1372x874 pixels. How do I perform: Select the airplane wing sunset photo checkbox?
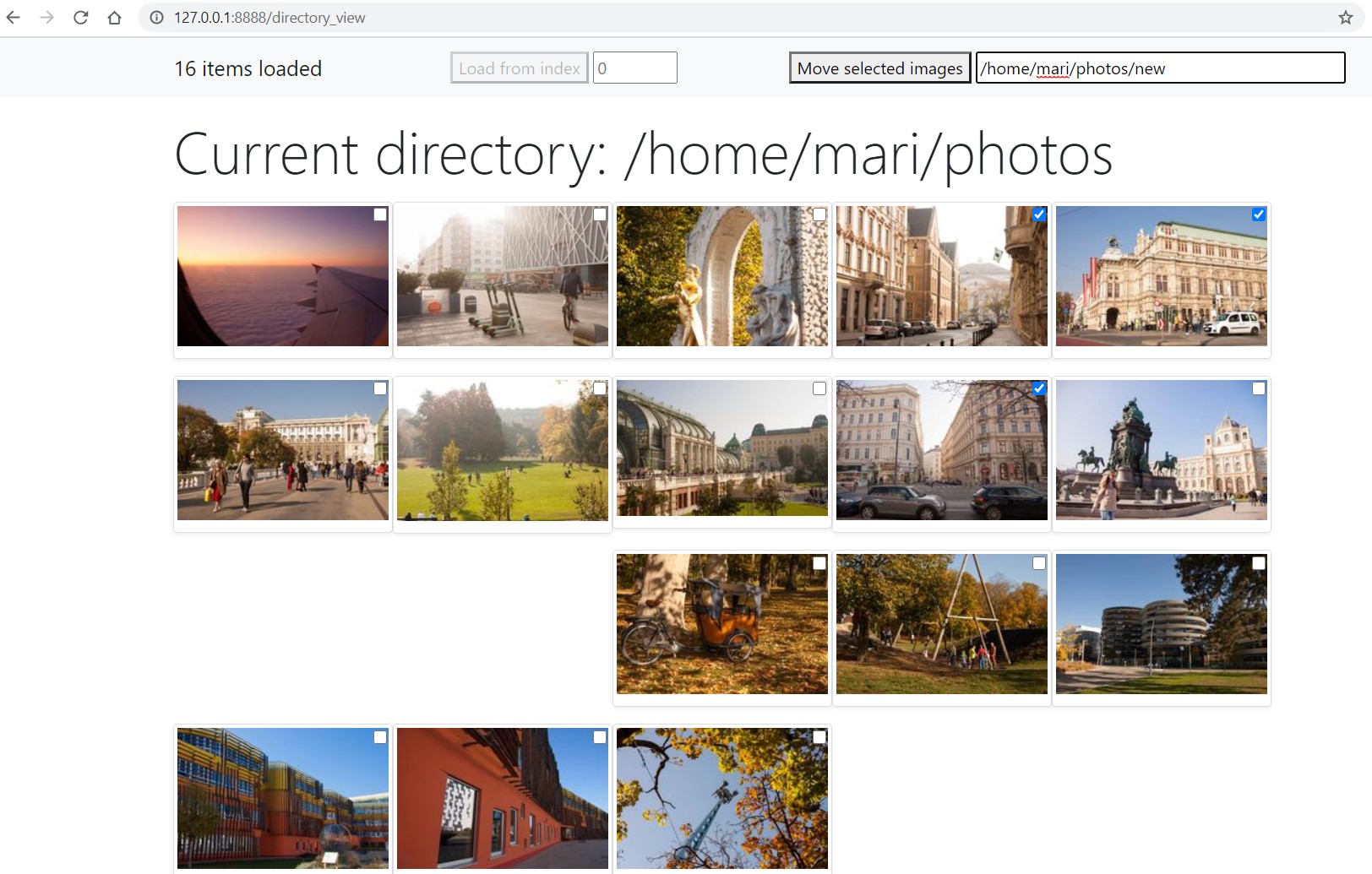(x=380, y=214)
